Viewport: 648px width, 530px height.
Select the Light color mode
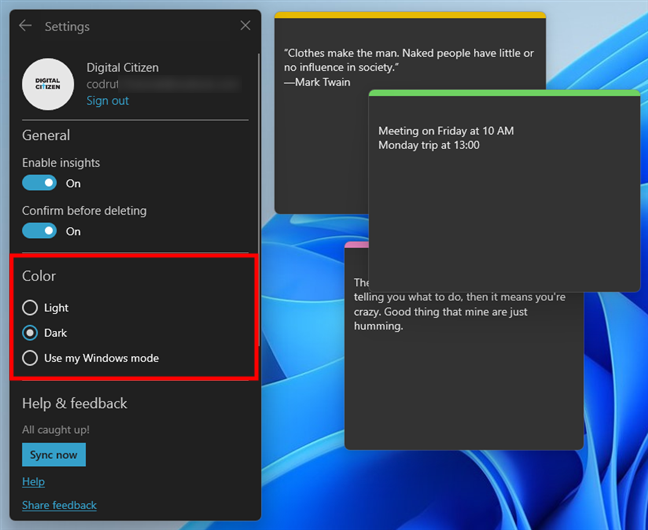(30, 308)
